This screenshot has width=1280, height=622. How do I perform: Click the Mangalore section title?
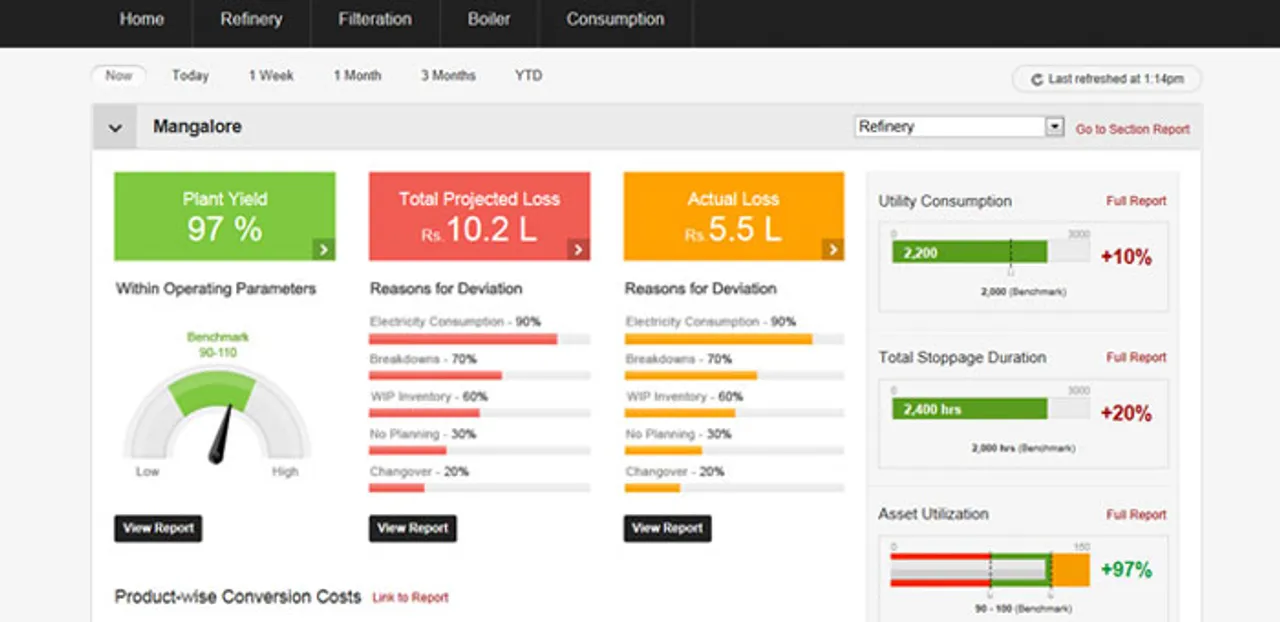pos(197,127)
